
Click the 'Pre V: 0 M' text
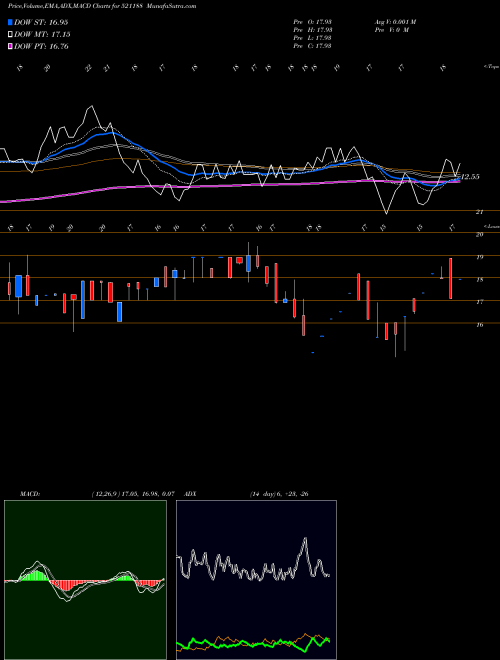(x=391, y=30)
